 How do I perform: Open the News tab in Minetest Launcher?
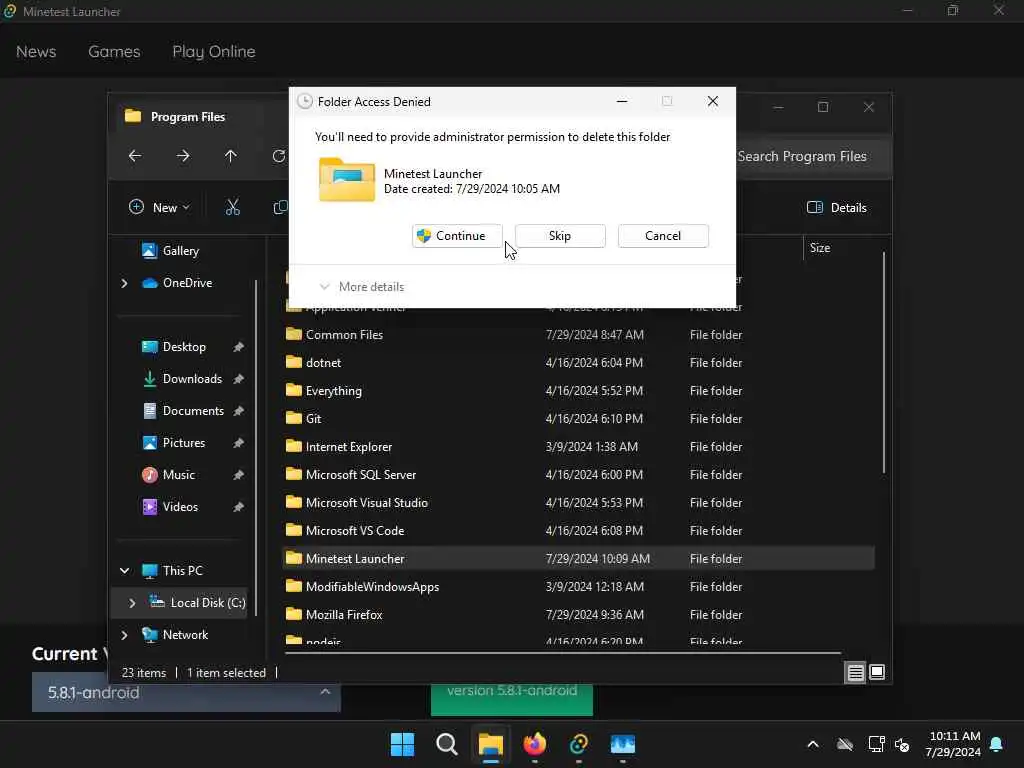(36, 52)
